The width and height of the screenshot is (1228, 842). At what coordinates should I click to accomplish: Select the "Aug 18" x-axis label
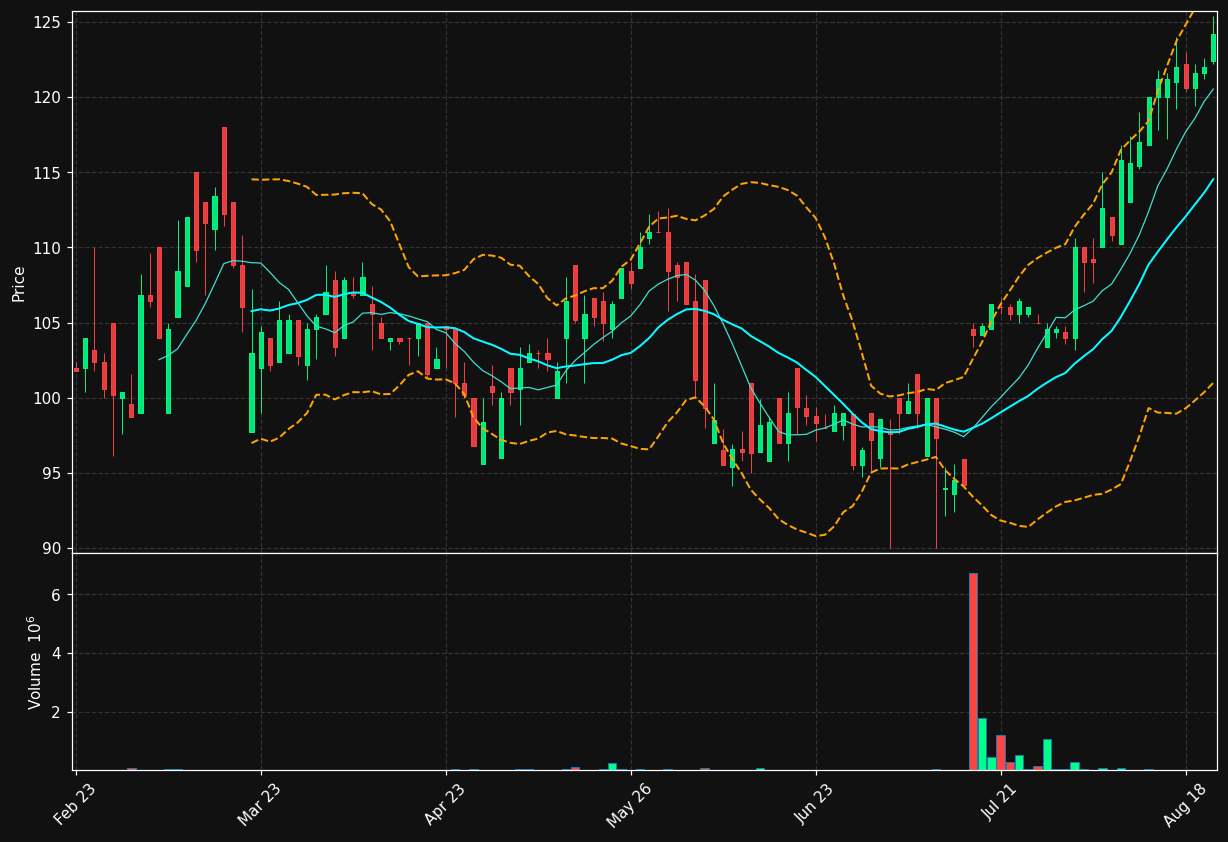pyautogui.click(x=1184, y=805)
